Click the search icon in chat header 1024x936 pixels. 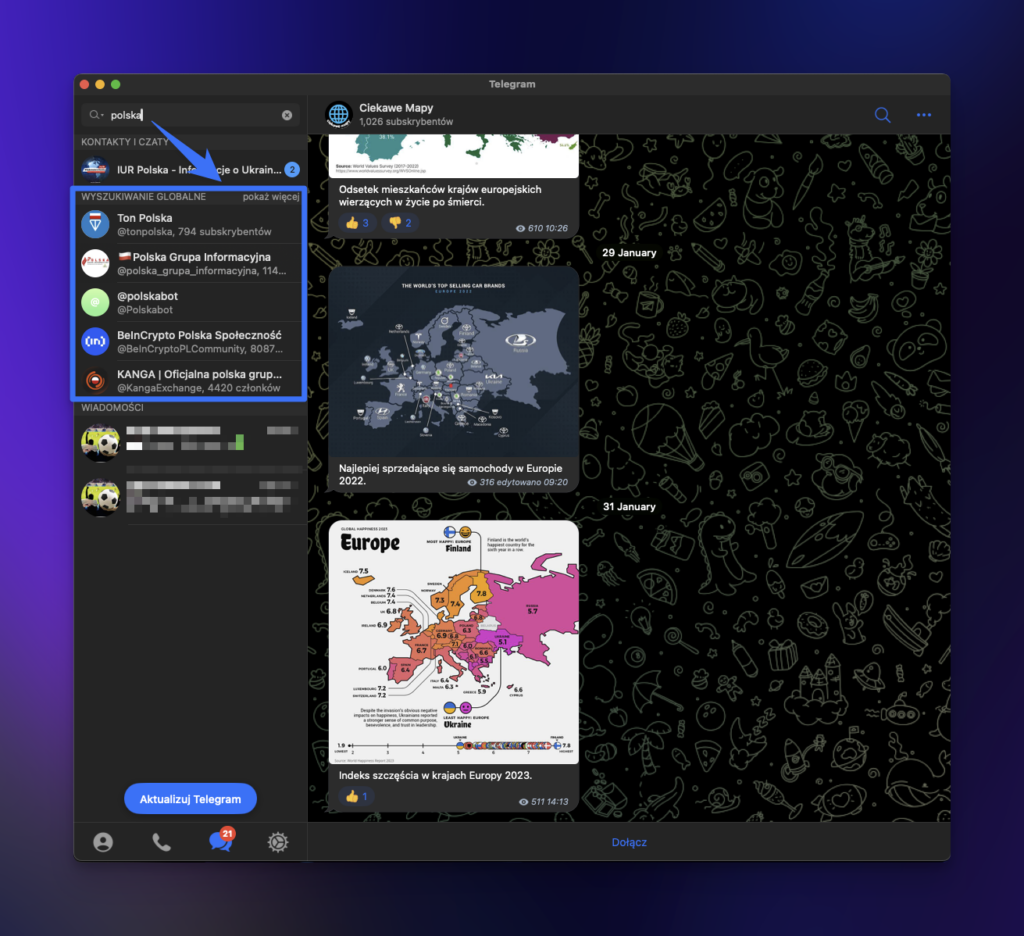pos(882,115)
